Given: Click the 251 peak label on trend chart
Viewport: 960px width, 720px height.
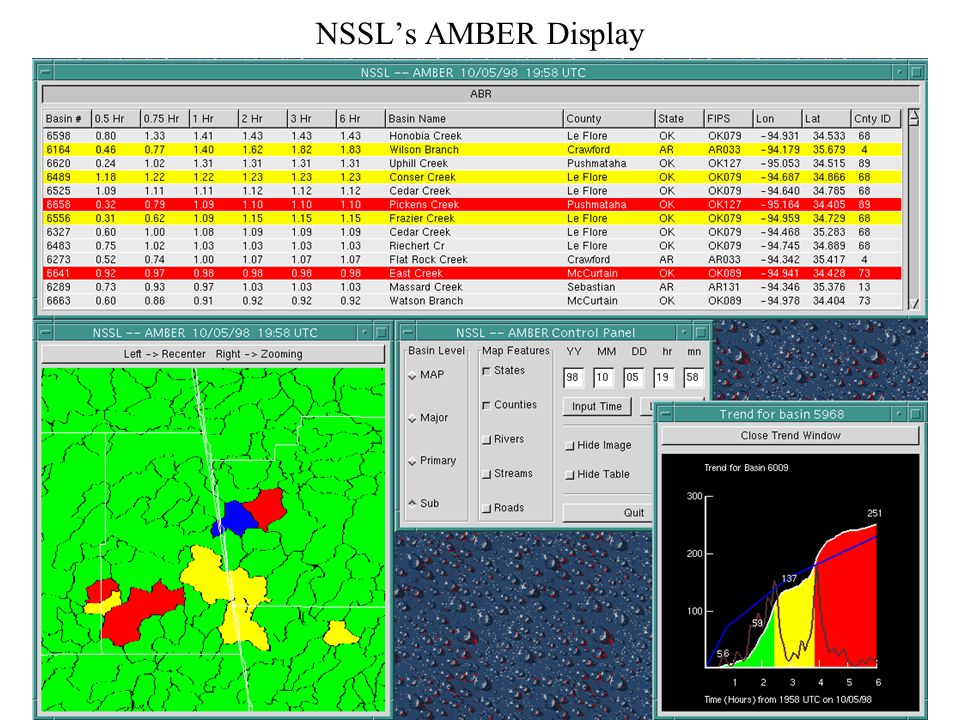Looking at the screenshot, I should click(874, 513).
